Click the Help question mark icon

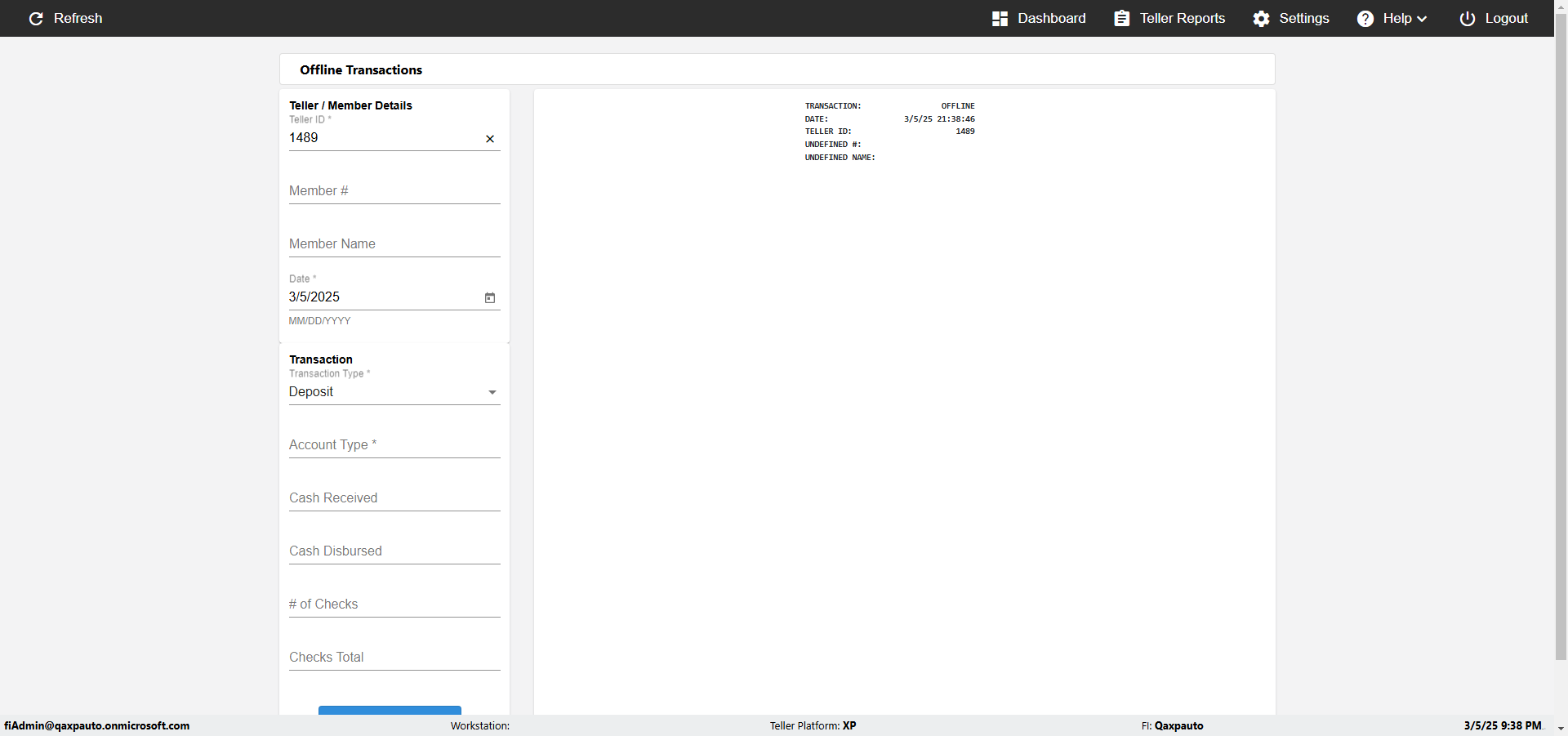pyautogui.click(x=1365, y=19)
